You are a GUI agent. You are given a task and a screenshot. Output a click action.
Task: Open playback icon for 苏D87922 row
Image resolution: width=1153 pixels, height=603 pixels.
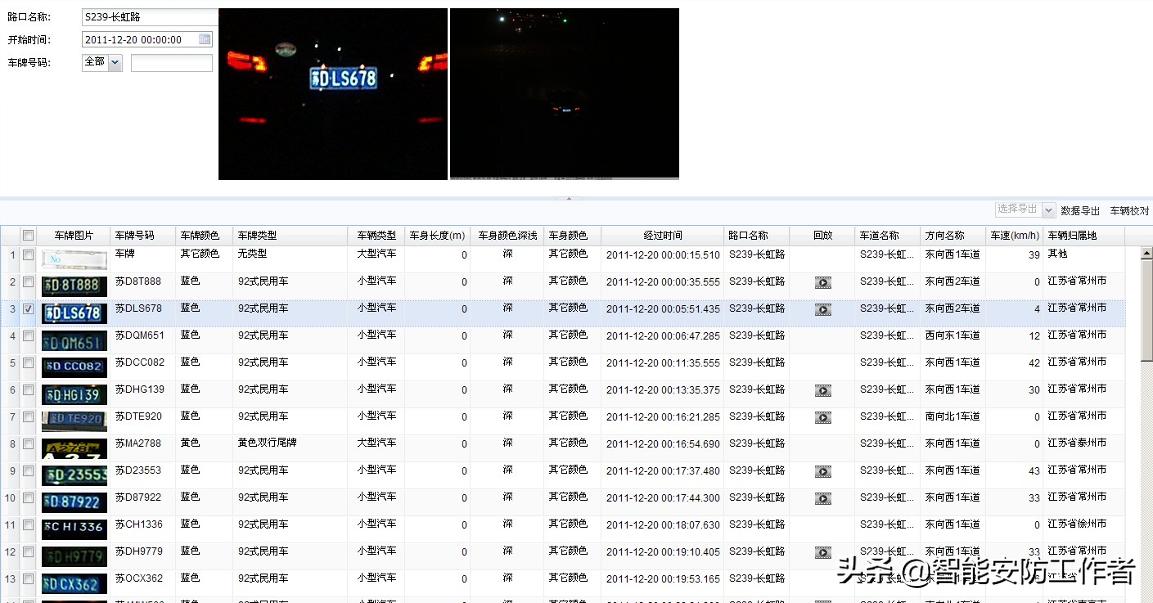click(x=823, y=499)
